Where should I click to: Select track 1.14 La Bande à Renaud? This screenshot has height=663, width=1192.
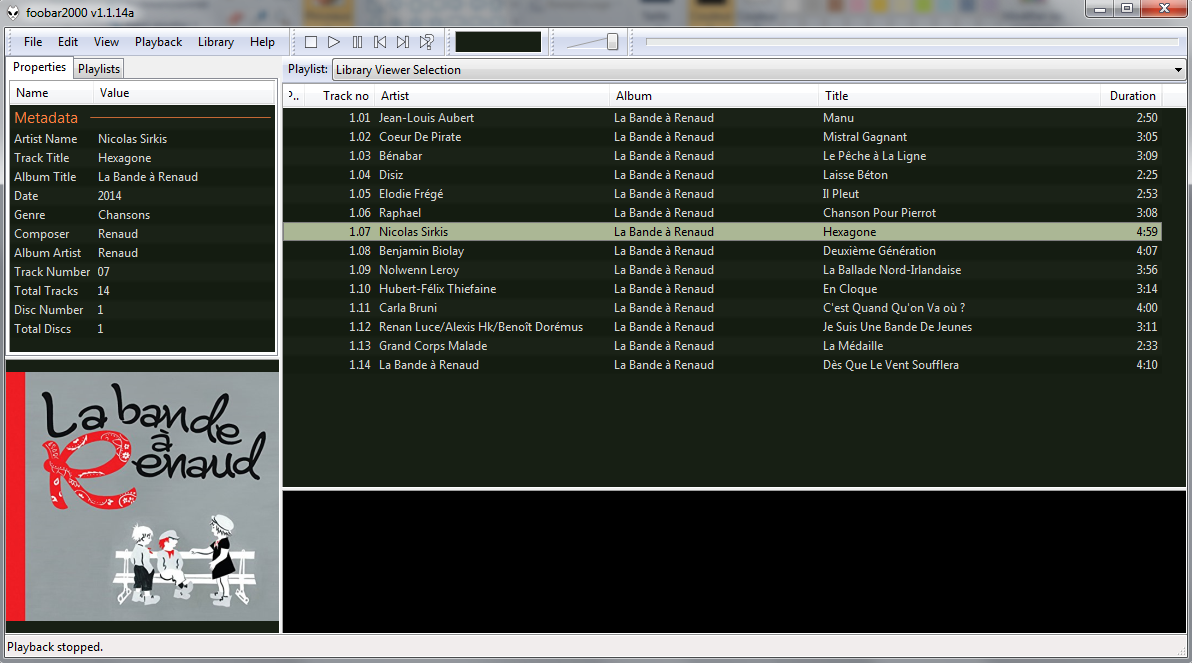click(722, 365)
